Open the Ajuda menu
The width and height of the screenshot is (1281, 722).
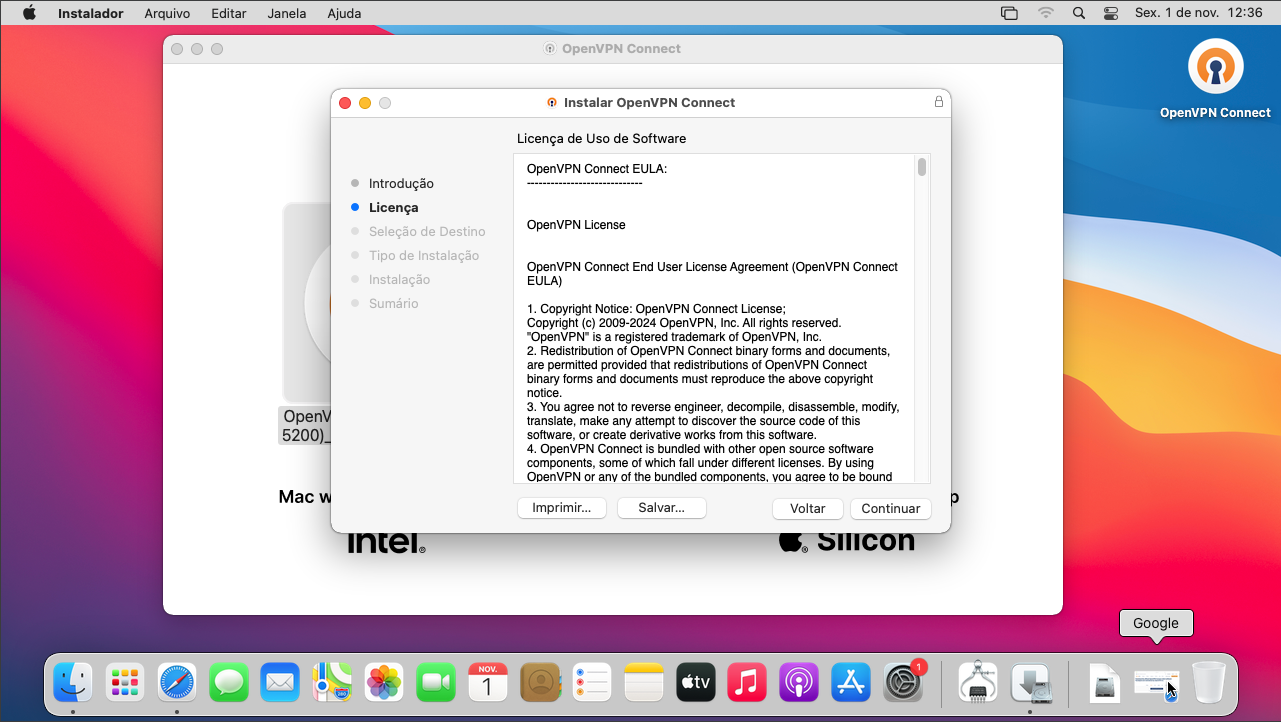pos(344,13)
